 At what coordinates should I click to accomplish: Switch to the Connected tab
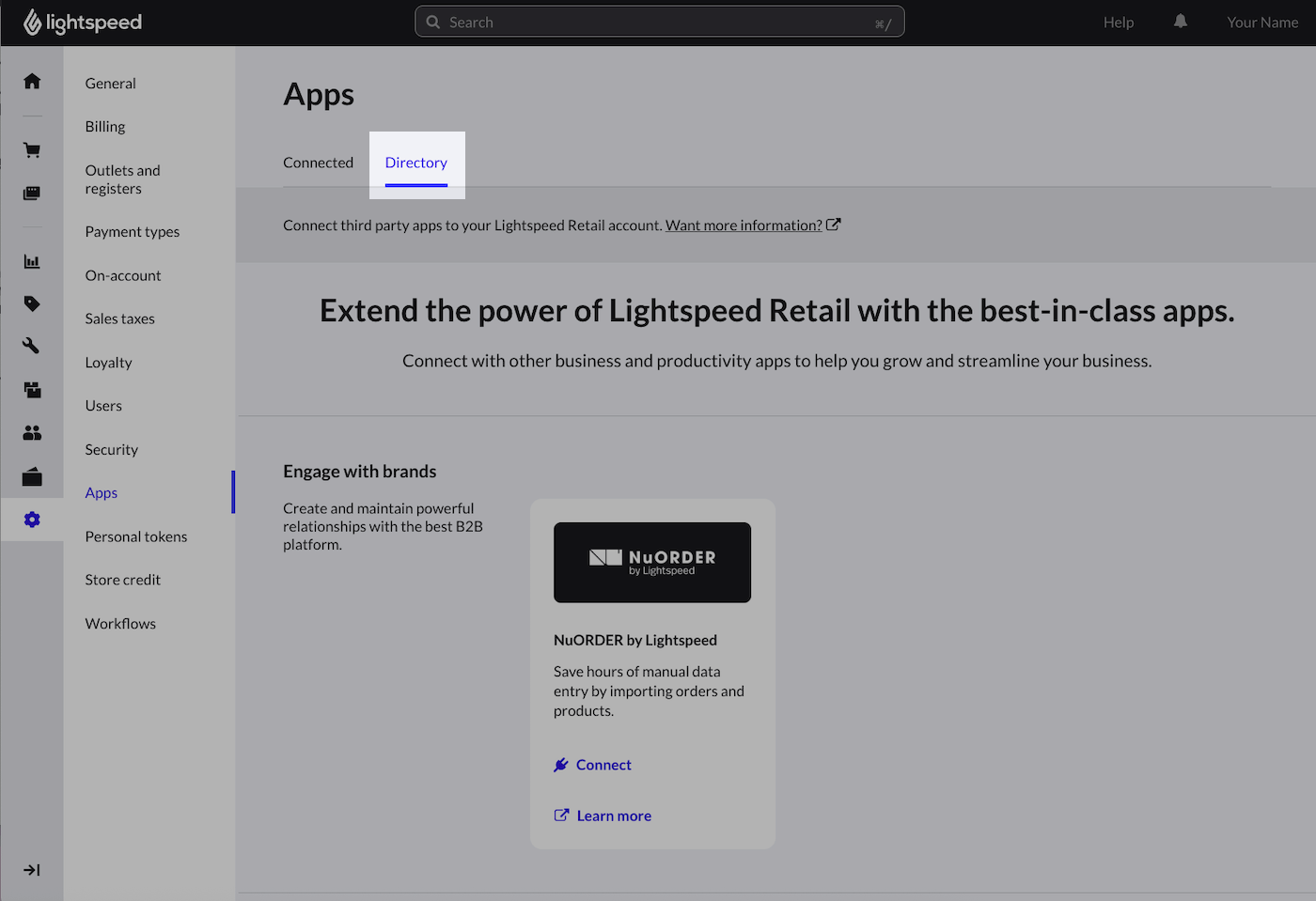[319, 162]
